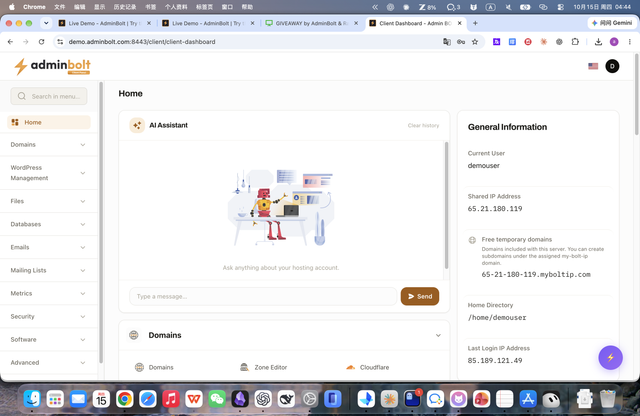The width and height of the screenshot is (640, 416).
Task: Open Control Center in menu bar
Action: point(560,7)
